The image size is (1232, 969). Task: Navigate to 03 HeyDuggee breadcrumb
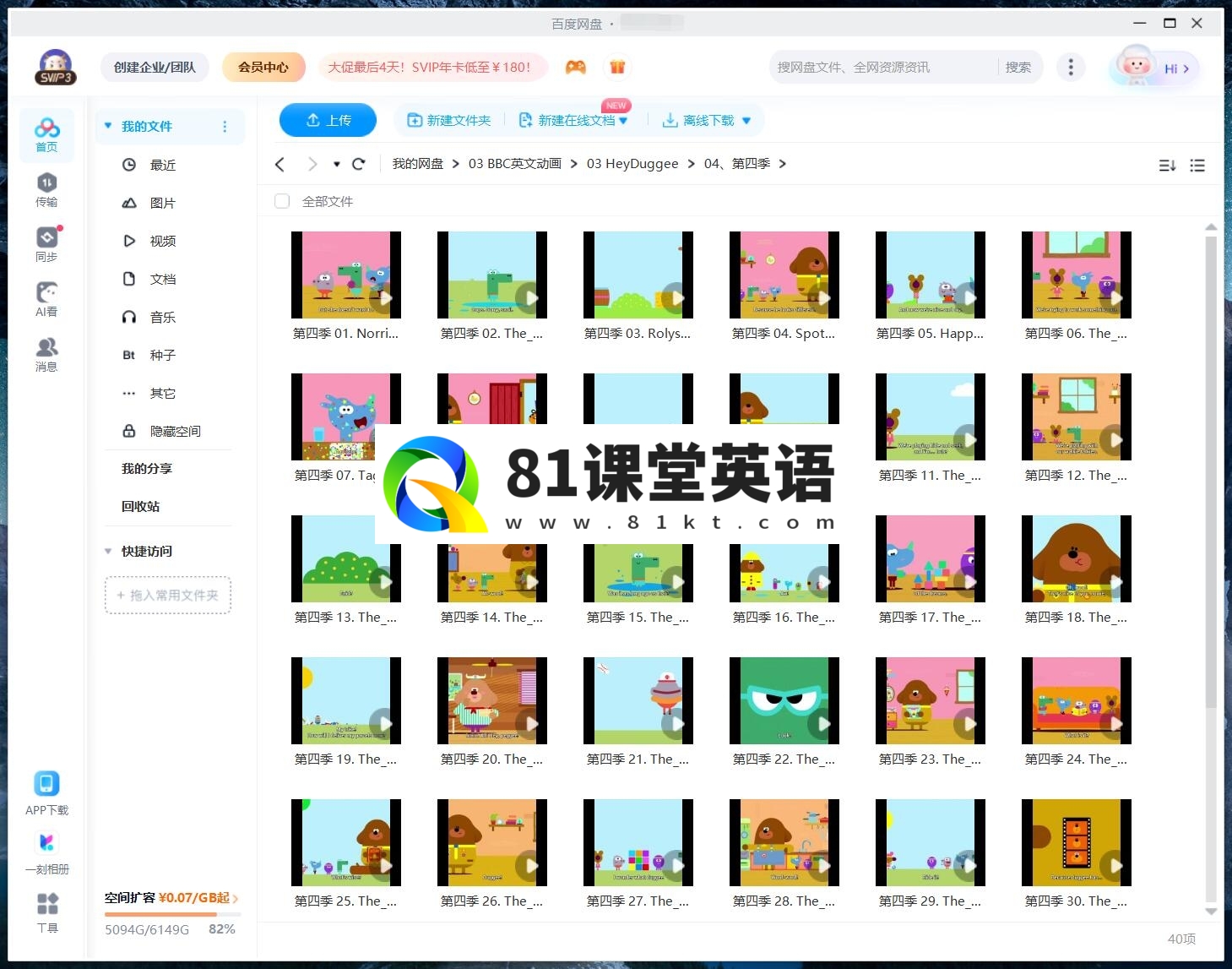pos(632,164)
